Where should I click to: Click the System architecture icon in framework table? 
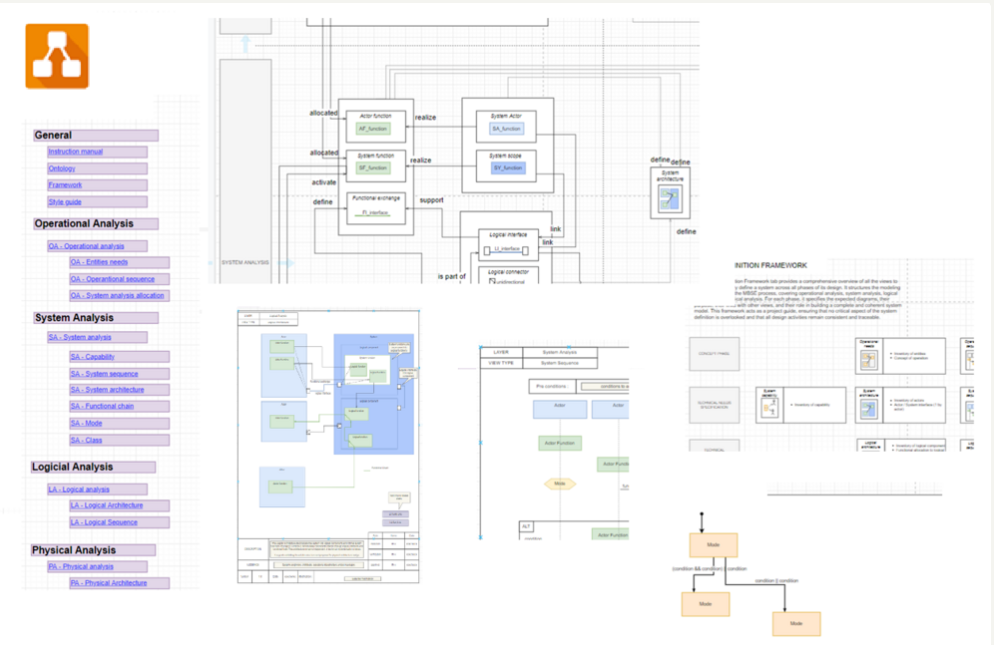click(x=868, y=409)
